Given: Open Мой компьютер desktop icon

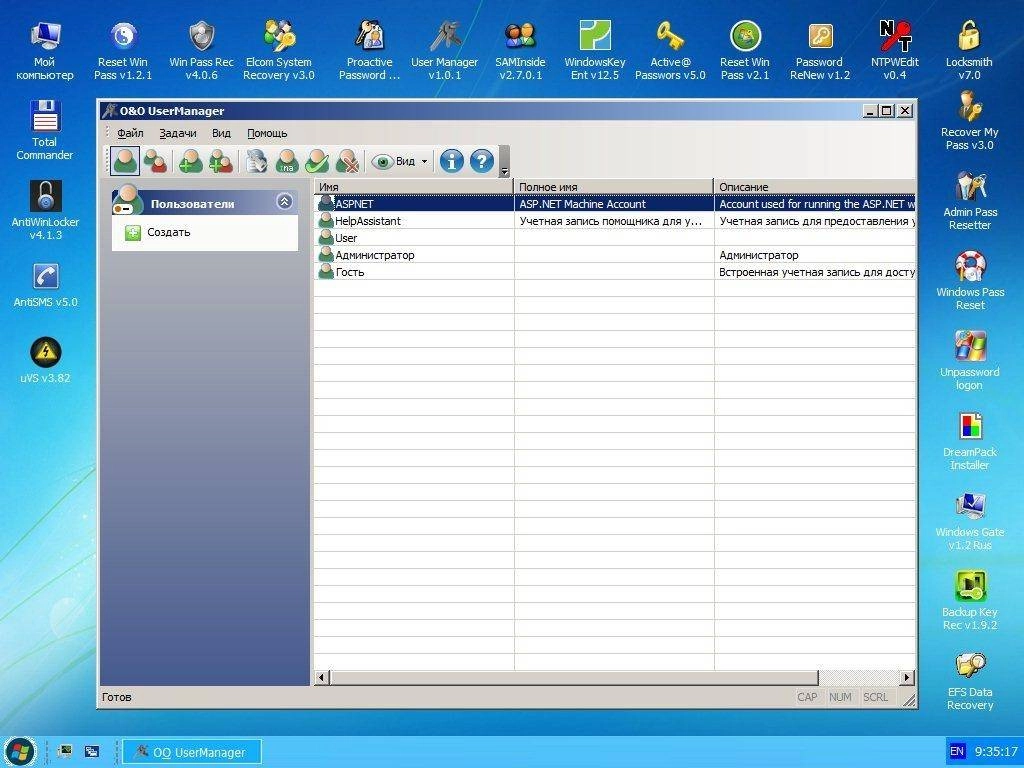Looking at the screenshot, I should click(44, 50).
